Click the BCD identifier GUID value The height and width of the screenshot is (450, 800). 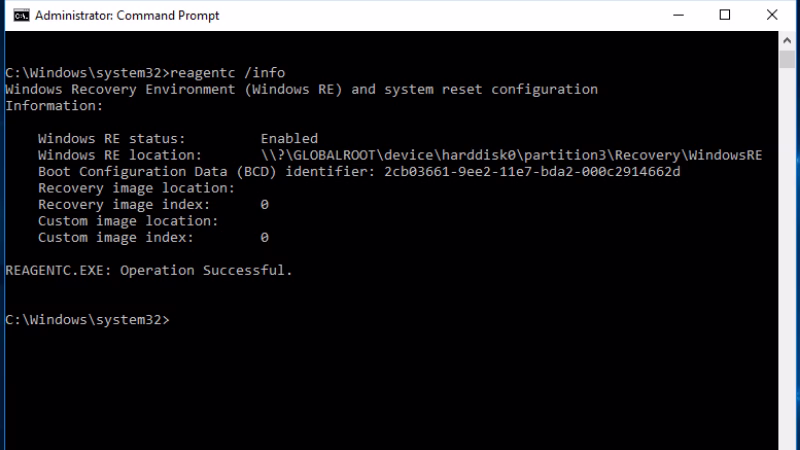tap(532, 172)
